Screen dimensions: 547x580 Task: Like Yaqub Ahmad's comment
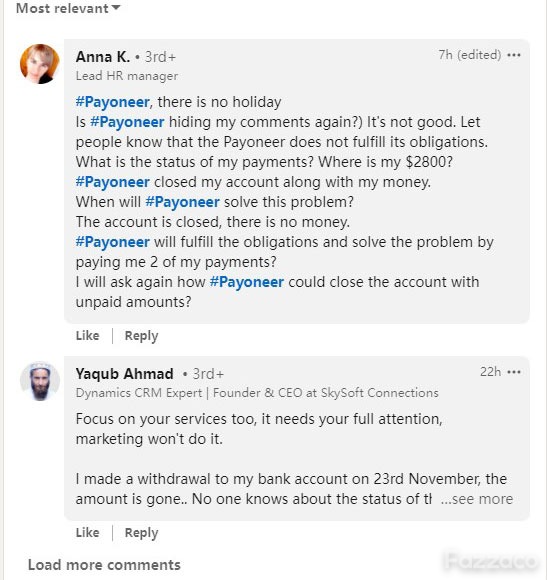click(88, 533)
